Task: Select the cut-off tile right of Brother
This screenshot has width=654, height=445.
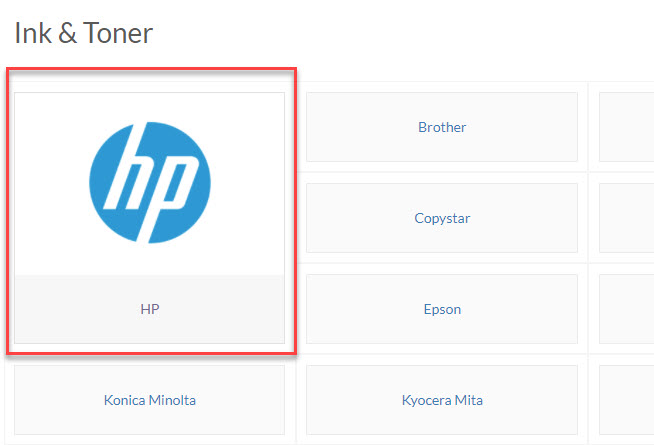Action: coord(628,127)
